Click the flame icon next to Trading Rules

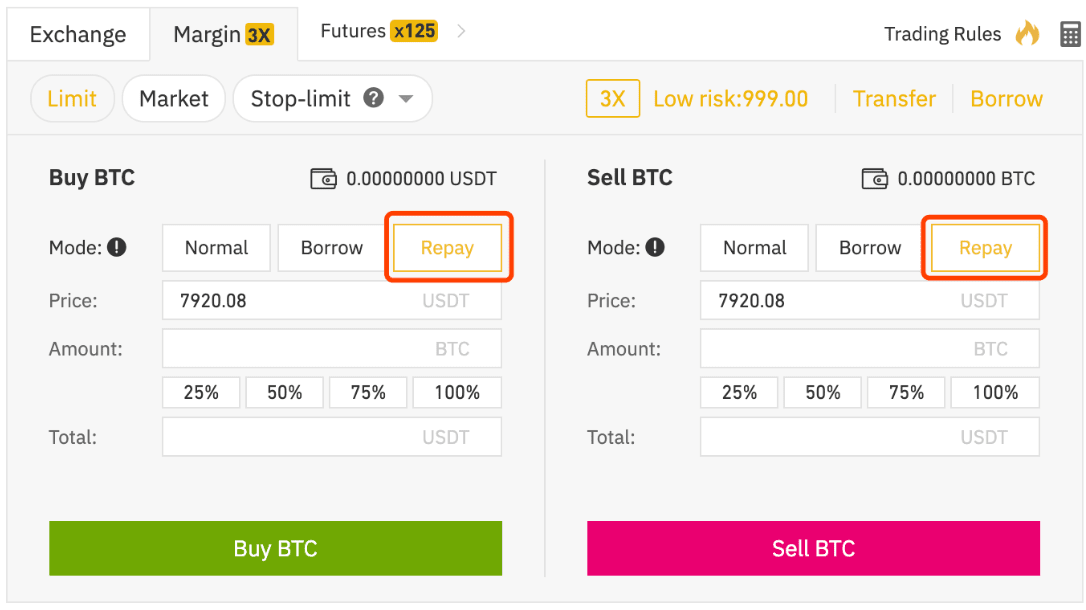tap(1028, 33)
